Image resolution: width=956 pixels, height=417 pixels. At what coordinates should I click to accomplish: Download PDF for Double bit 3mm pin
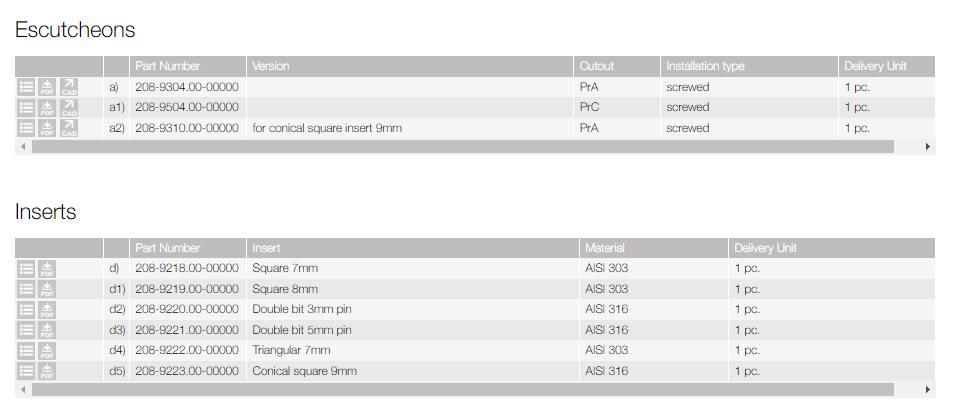click(x=48, y=310)
